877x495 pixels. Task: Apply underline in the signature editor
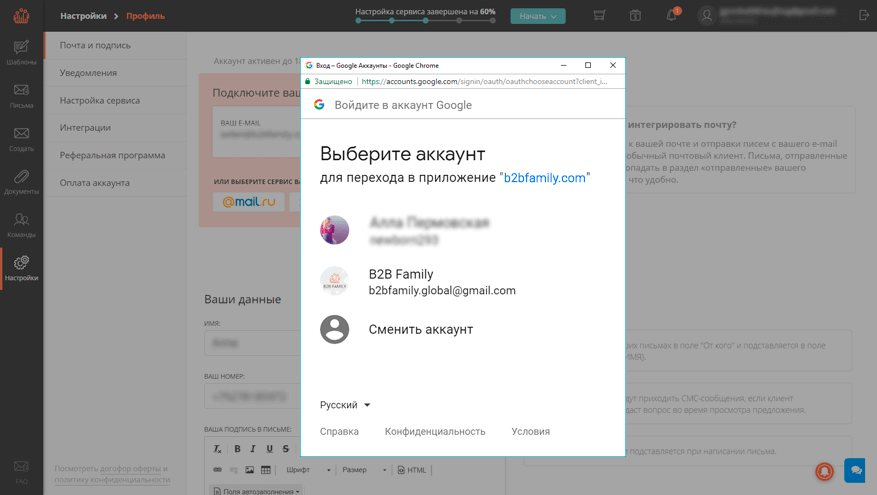click(270, 449)
